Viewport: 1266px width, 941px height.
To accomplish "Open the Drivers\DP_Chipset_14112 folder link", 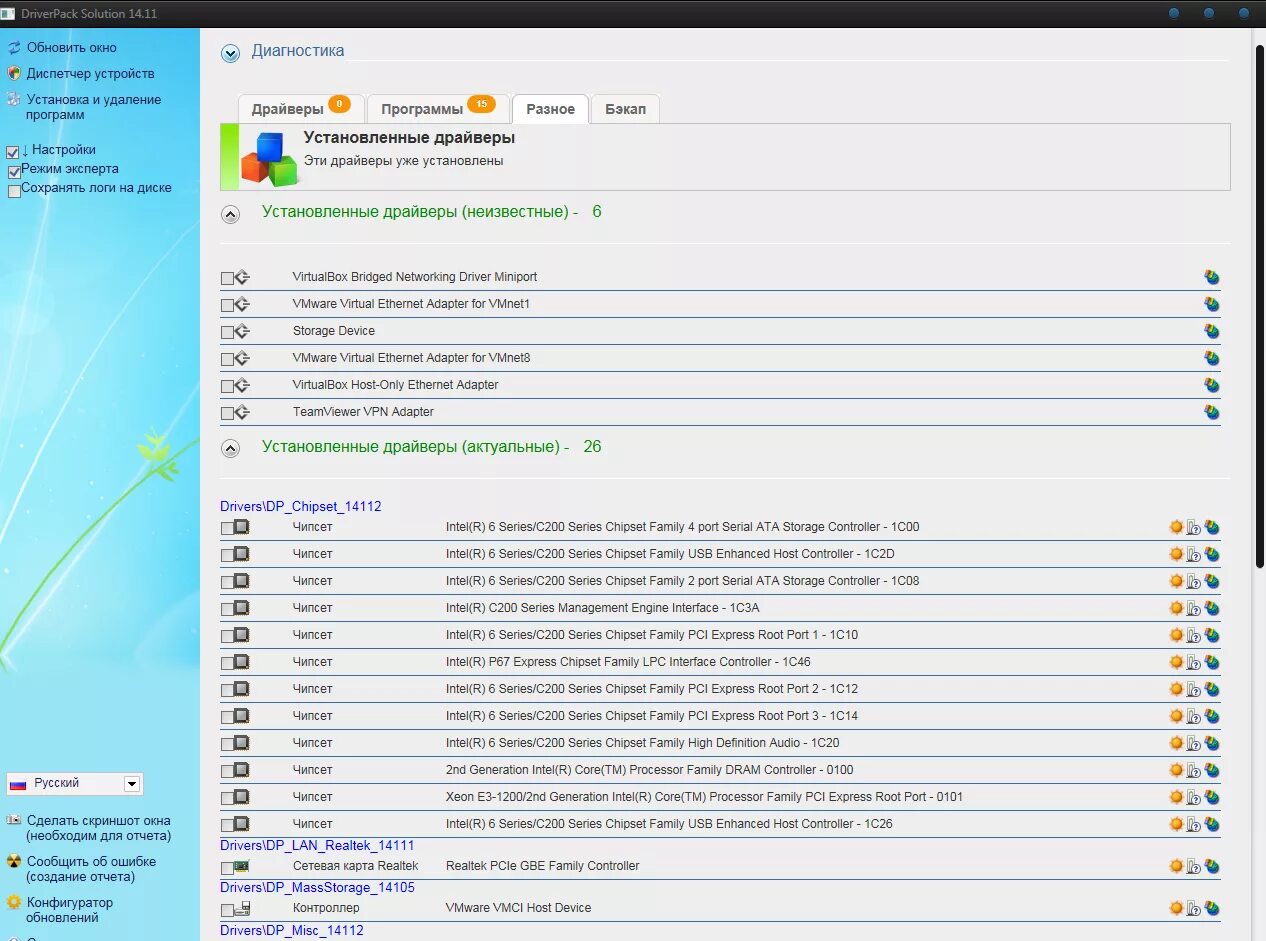I will [301, 507].
